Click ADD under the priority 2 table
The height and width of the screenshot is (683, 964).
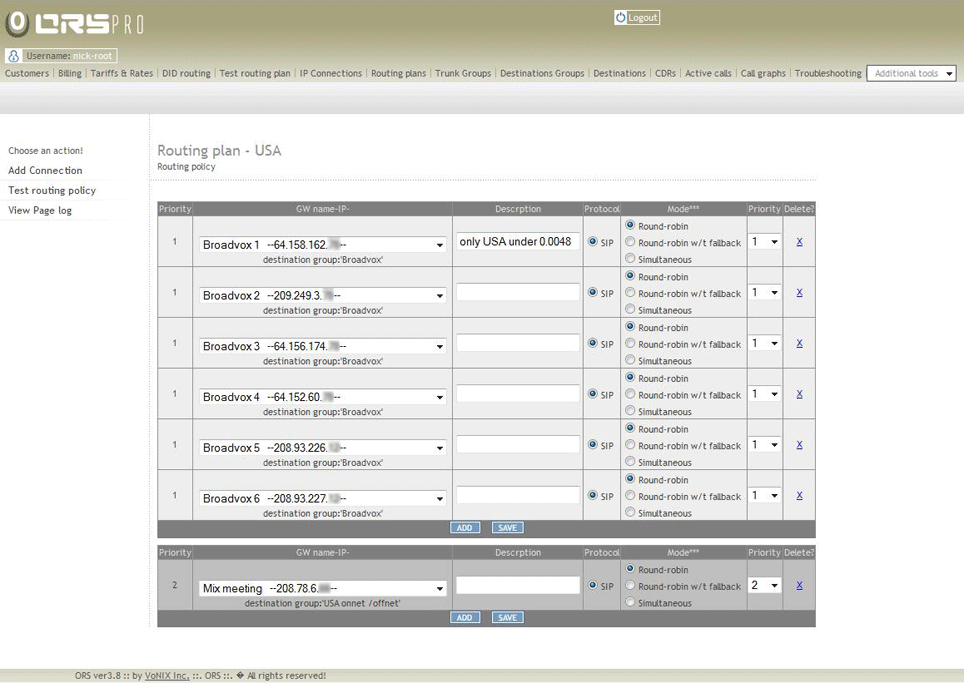[464, 618]
